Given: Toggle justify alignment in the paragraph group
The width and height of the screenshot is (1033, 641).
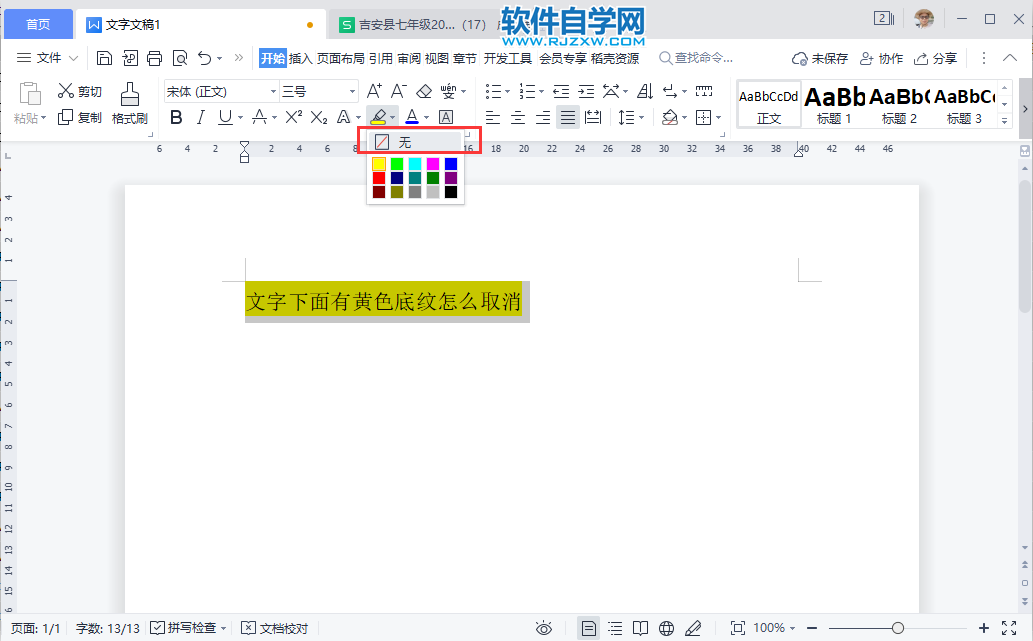Looking at the screenshot, I should pyautogui.click(x=567, y=117).
